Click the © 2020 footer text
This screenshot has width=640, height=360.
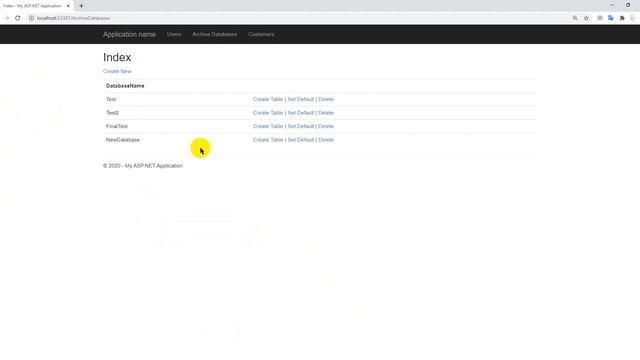pos(143,166)
